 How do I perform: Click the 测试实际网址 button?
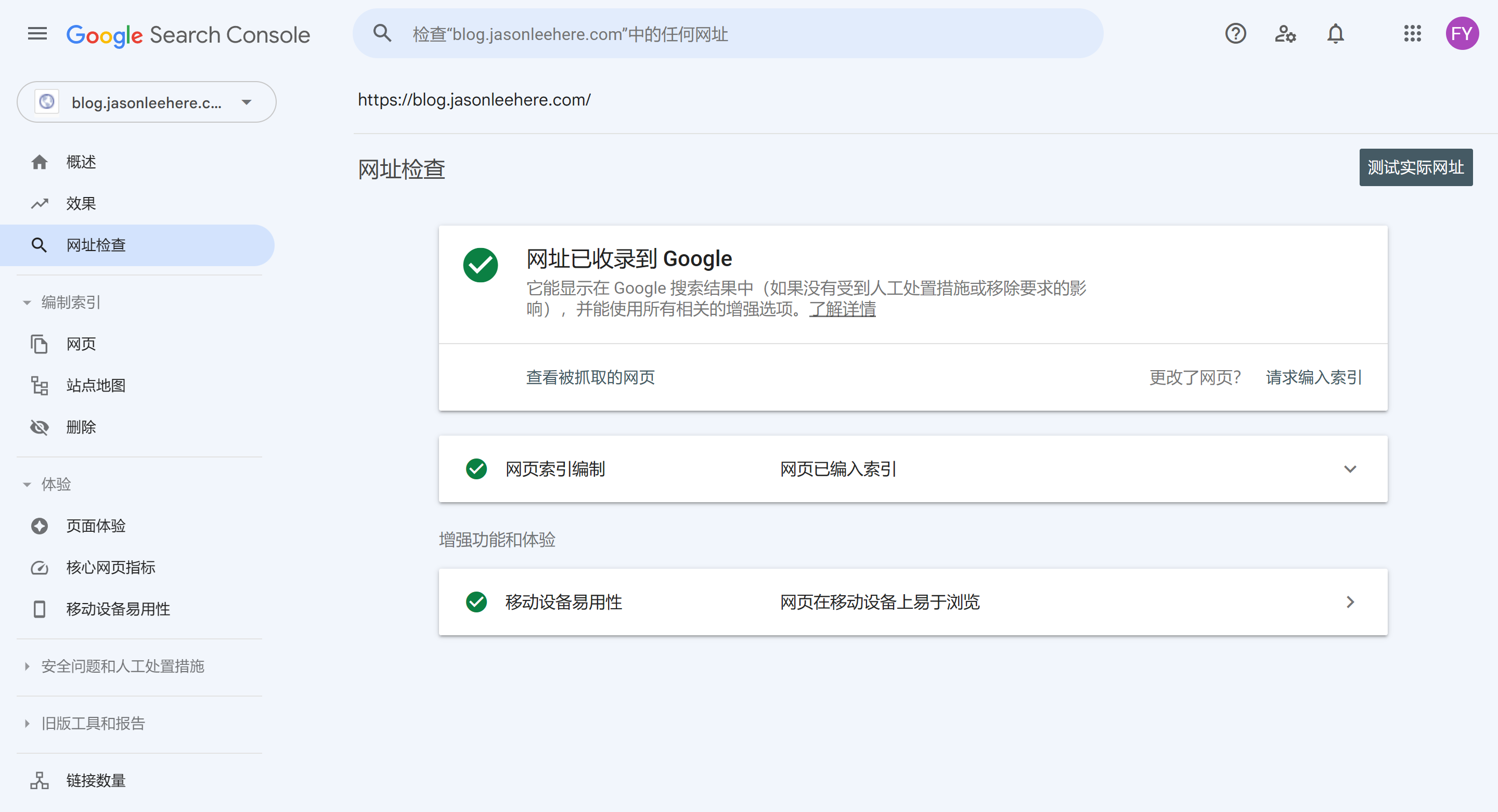1415,167
